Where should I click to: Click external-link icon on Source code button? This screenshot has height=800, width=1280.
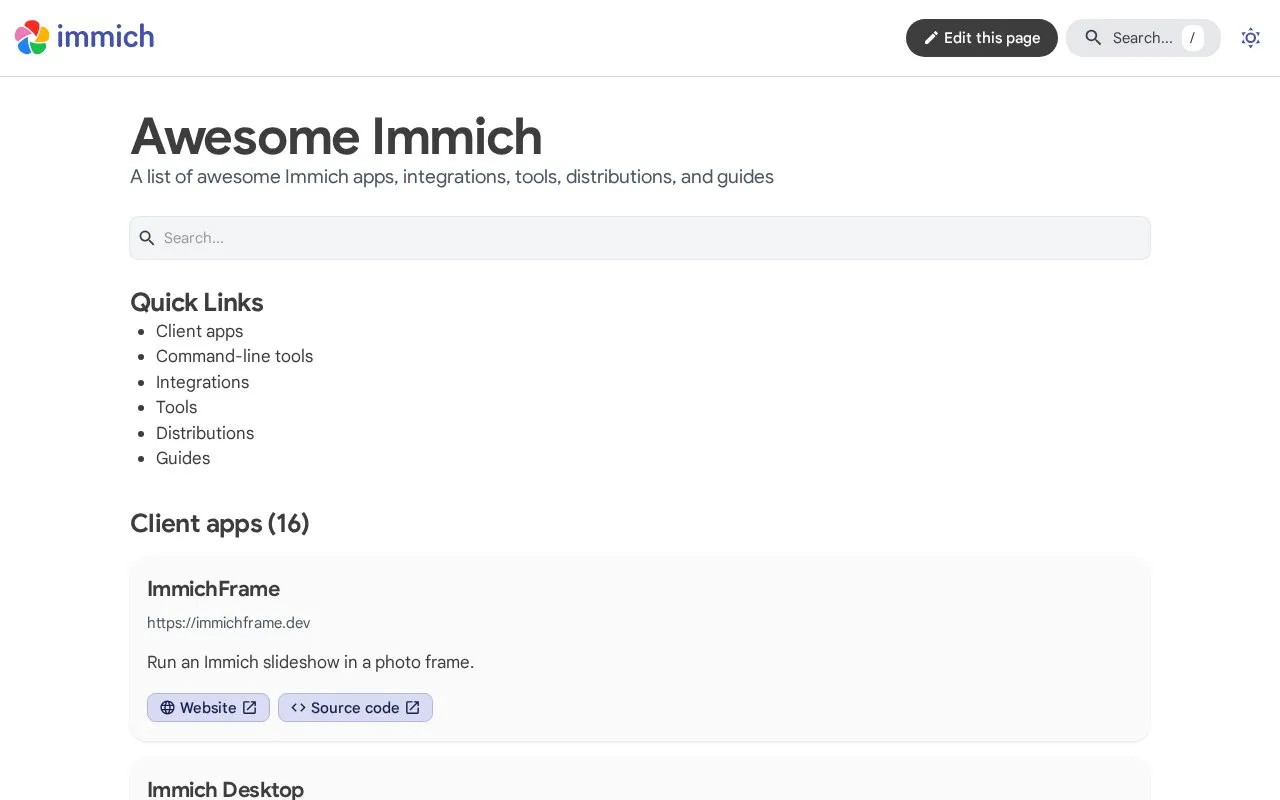click(x=412, y=708)
